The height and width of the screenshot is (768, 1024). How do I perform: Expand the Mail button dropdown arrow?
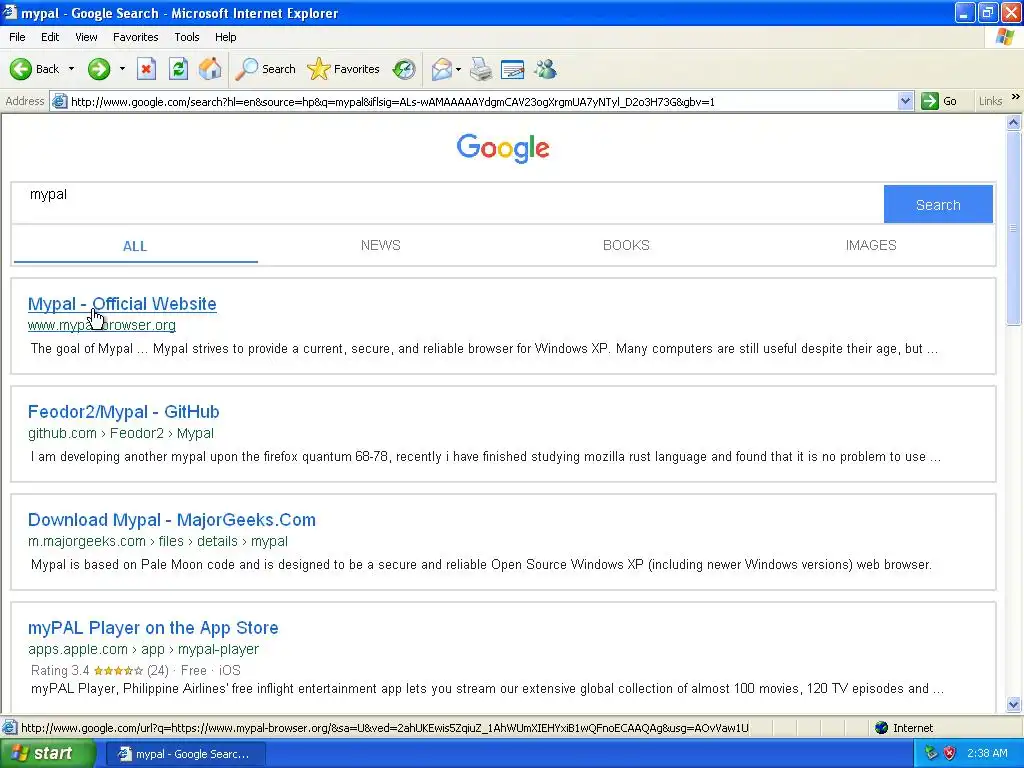[458, 69]
